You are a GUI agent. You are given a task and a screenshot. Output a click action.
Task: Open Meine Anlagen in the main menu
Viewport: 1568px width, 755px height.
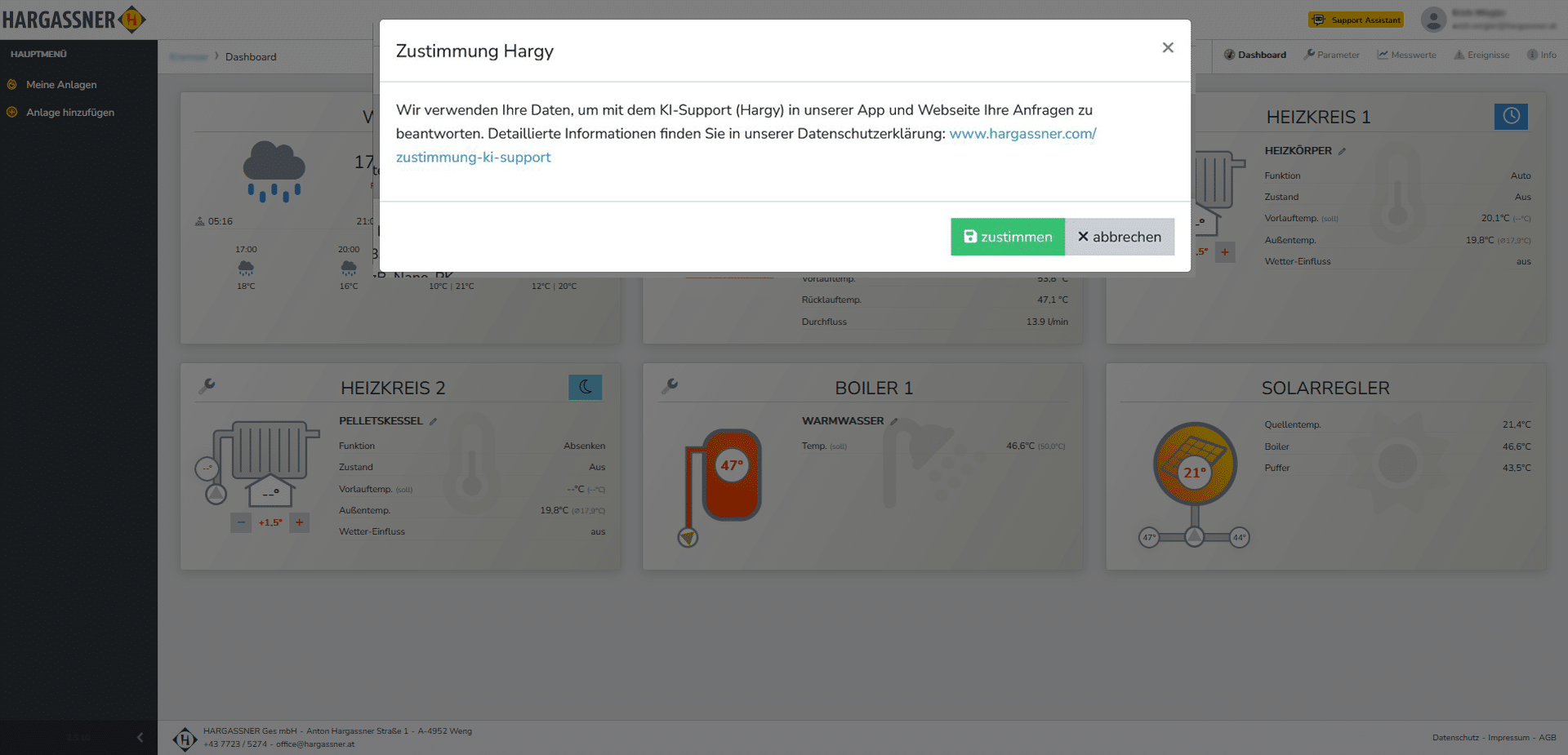(x=61, y=85)
